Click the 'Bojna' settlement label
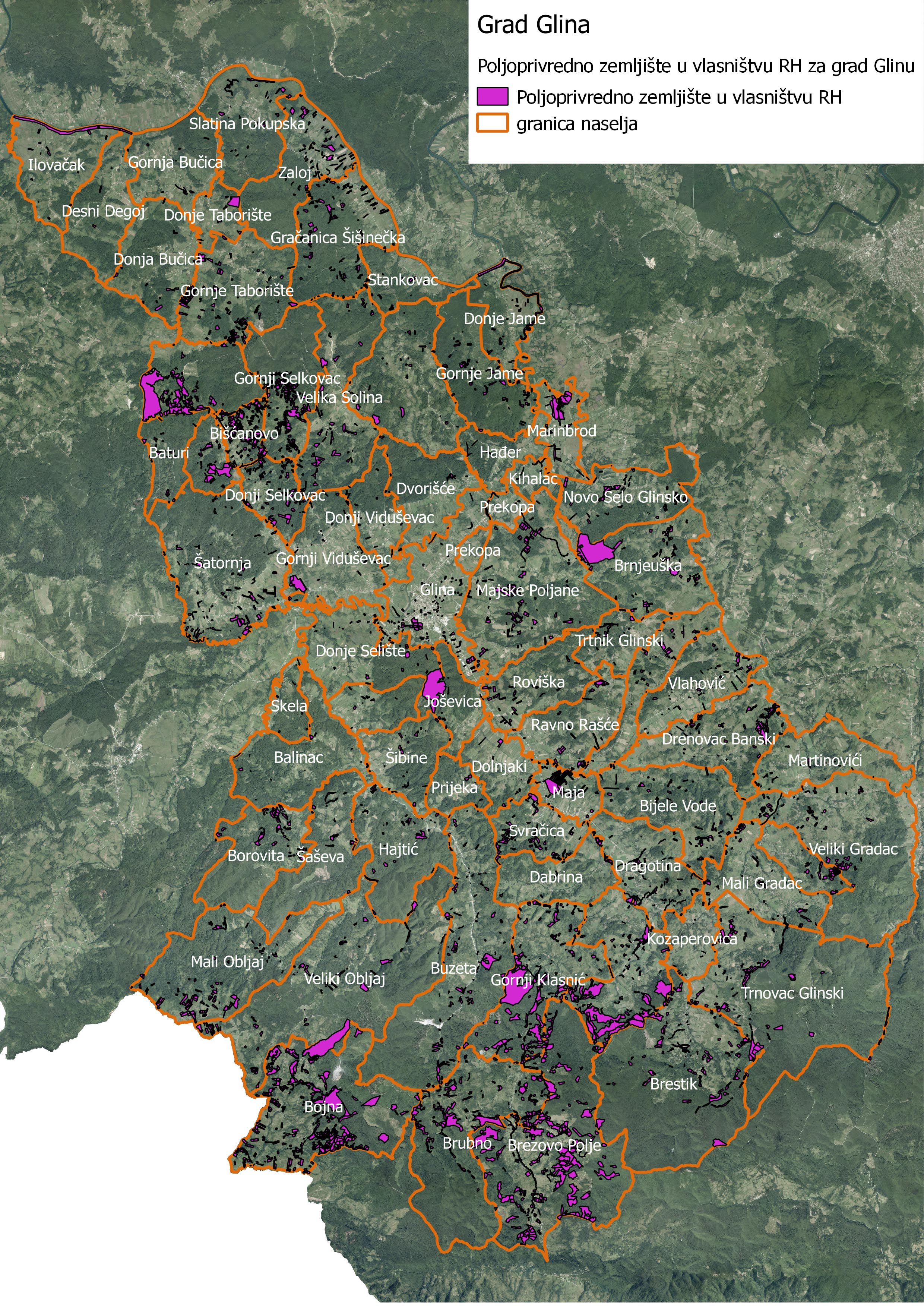The image size is (924, 1307). pyautogui.click(x=324, y=1106)
